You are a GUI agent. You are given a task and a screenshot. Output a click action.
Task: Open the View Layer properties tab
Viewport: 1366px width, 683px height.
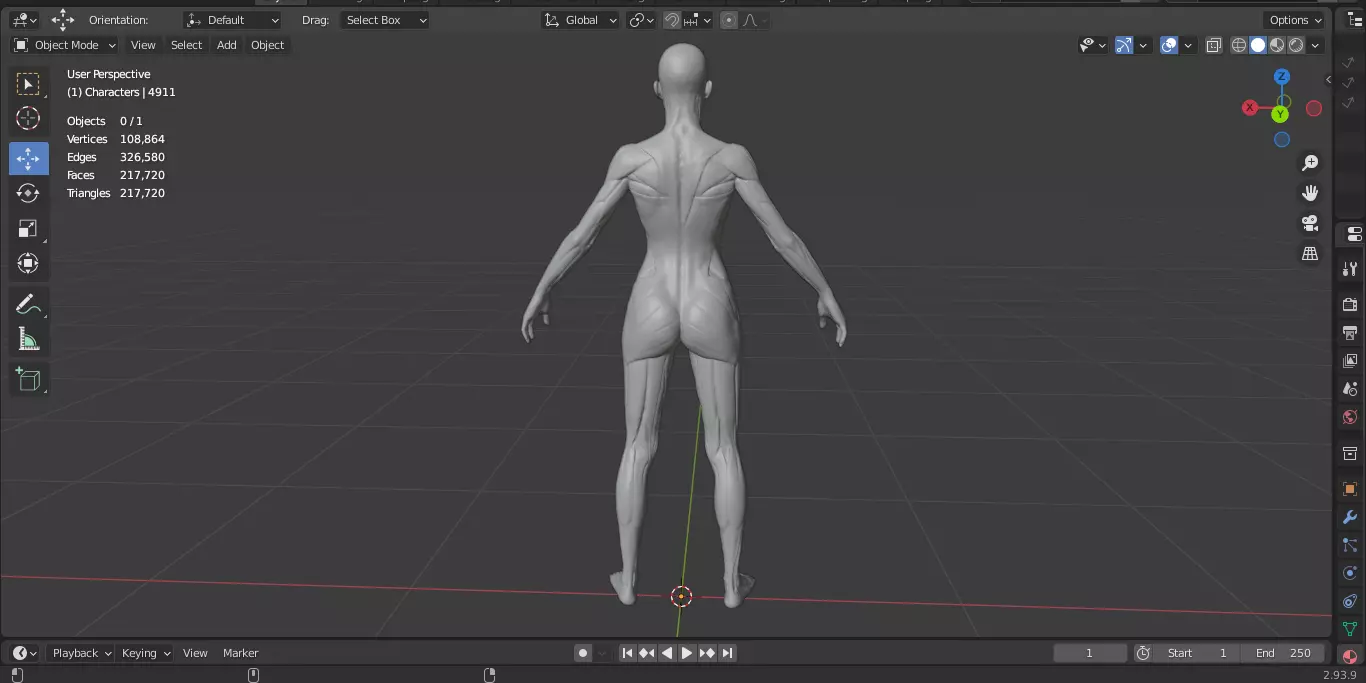[x=1350, y=360]
